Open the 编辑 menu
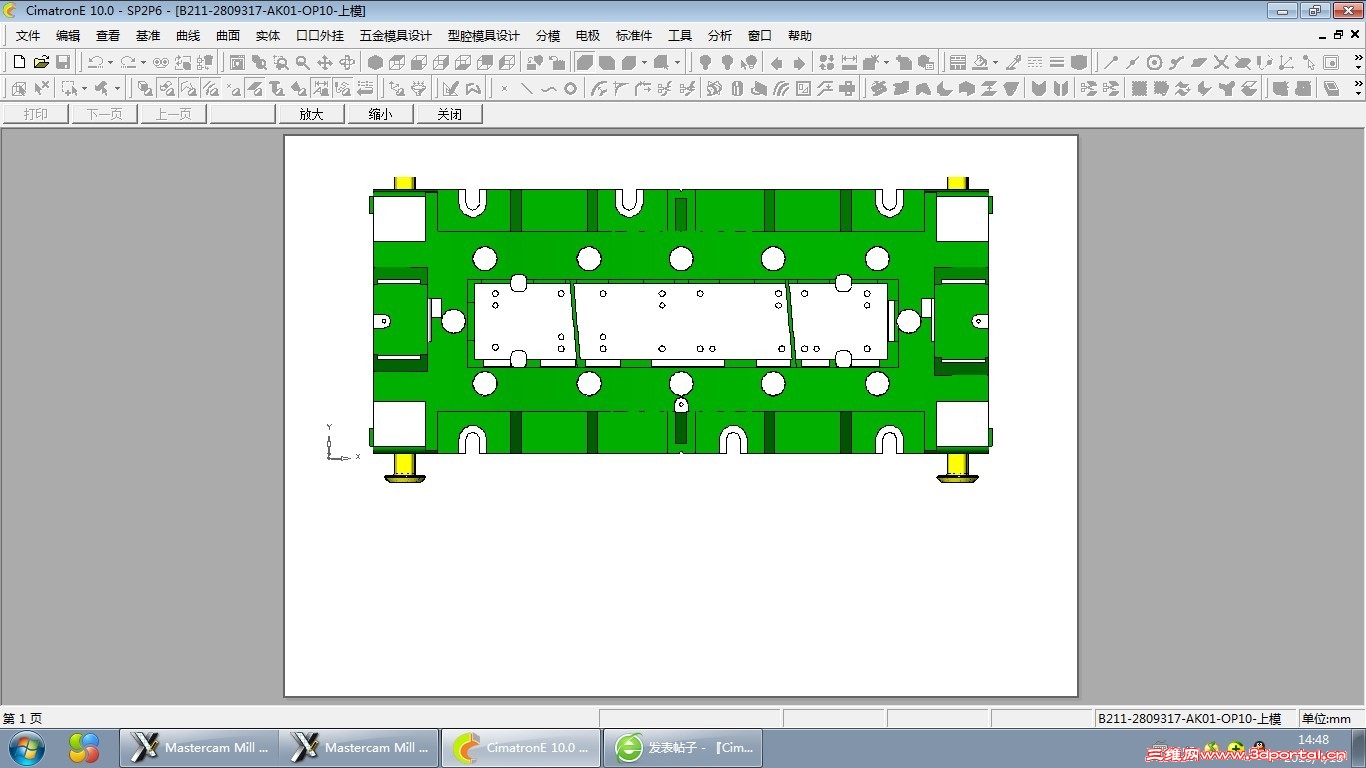The image size is (1366, 768). [x=68, y=36]
